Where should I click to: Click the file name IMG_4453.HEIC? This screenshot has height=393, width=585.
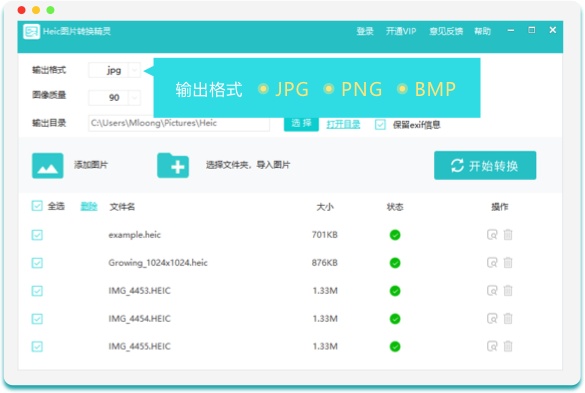click(140, 291)
